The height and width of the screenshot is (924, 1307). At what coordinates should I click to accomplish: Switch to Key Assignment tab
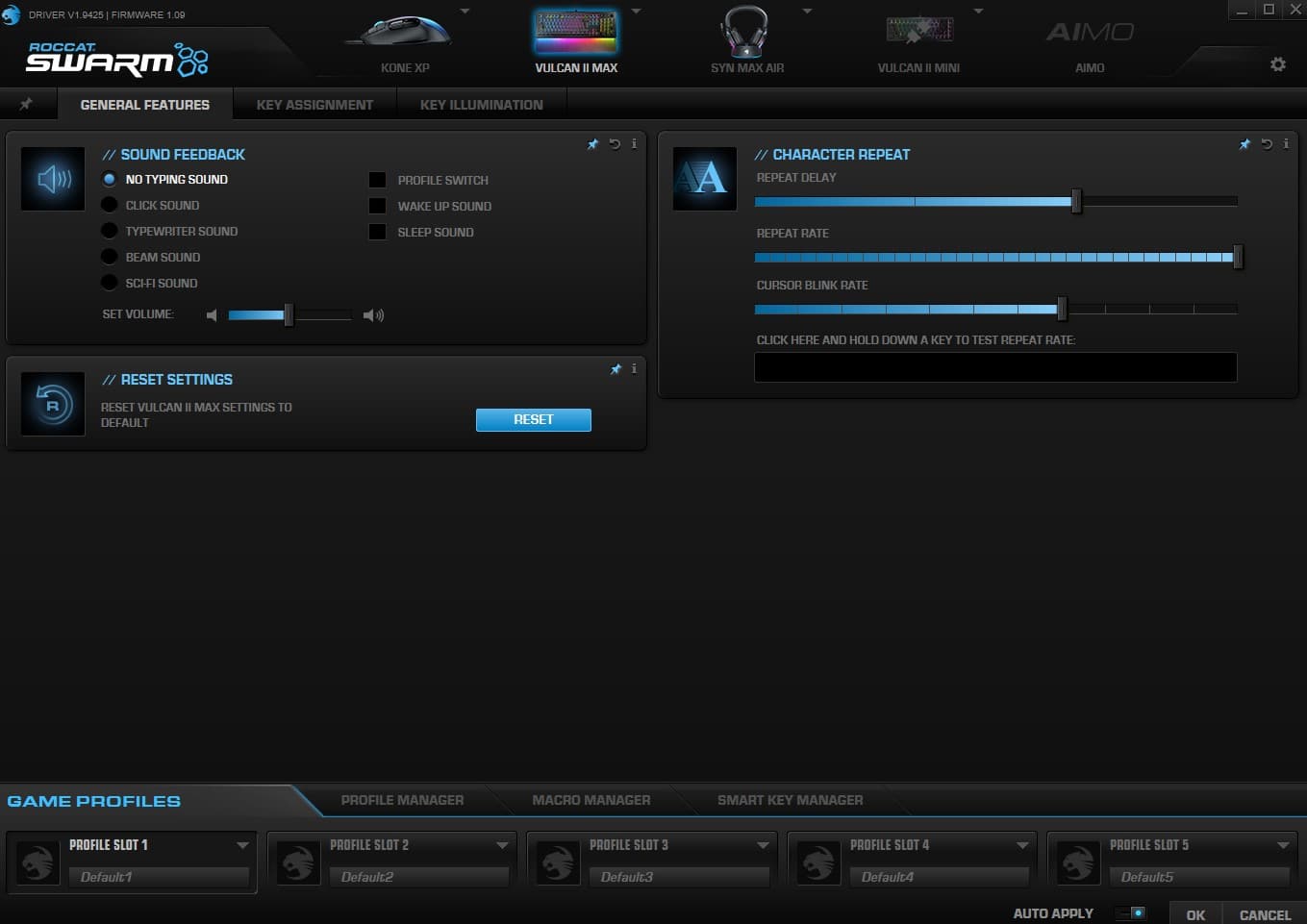point(314,104)
